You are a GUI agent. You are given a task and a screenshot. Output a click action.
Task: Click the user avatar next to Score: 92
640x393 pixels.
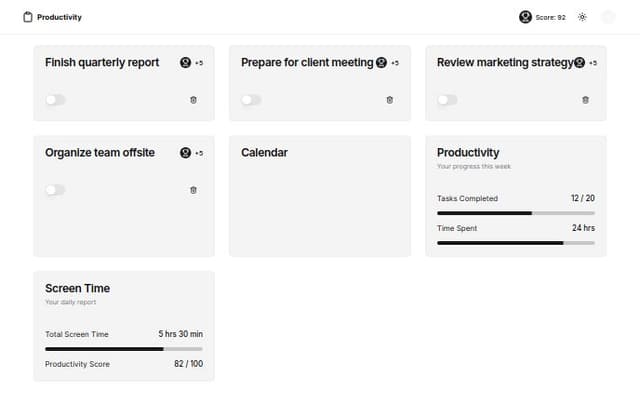point(525,17)
